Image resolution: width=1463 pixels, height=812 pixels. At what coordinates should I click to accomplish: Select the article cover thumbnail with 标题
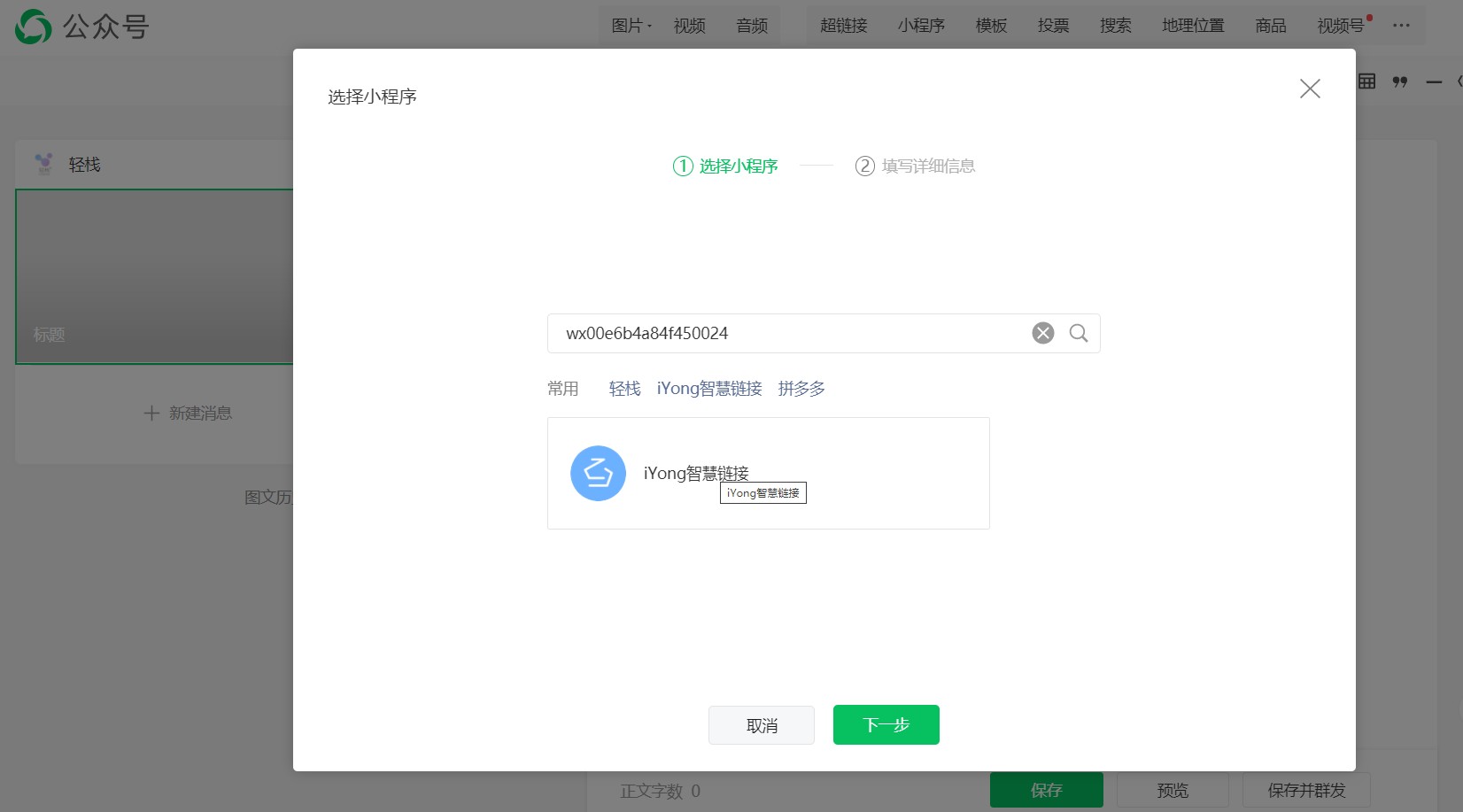point(155,276)
